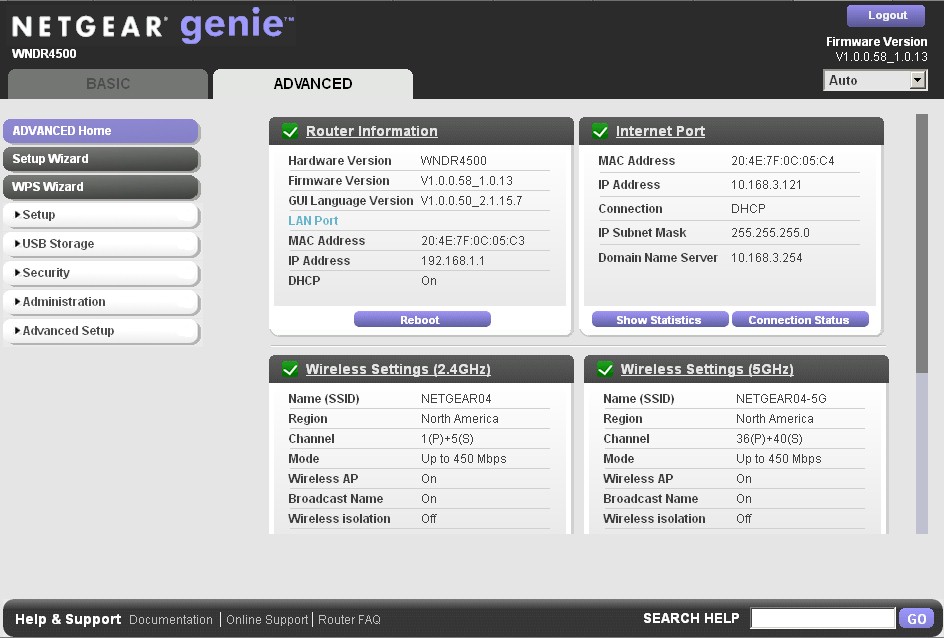Click the NETGEAR genie logo

[x=153, y=26]
